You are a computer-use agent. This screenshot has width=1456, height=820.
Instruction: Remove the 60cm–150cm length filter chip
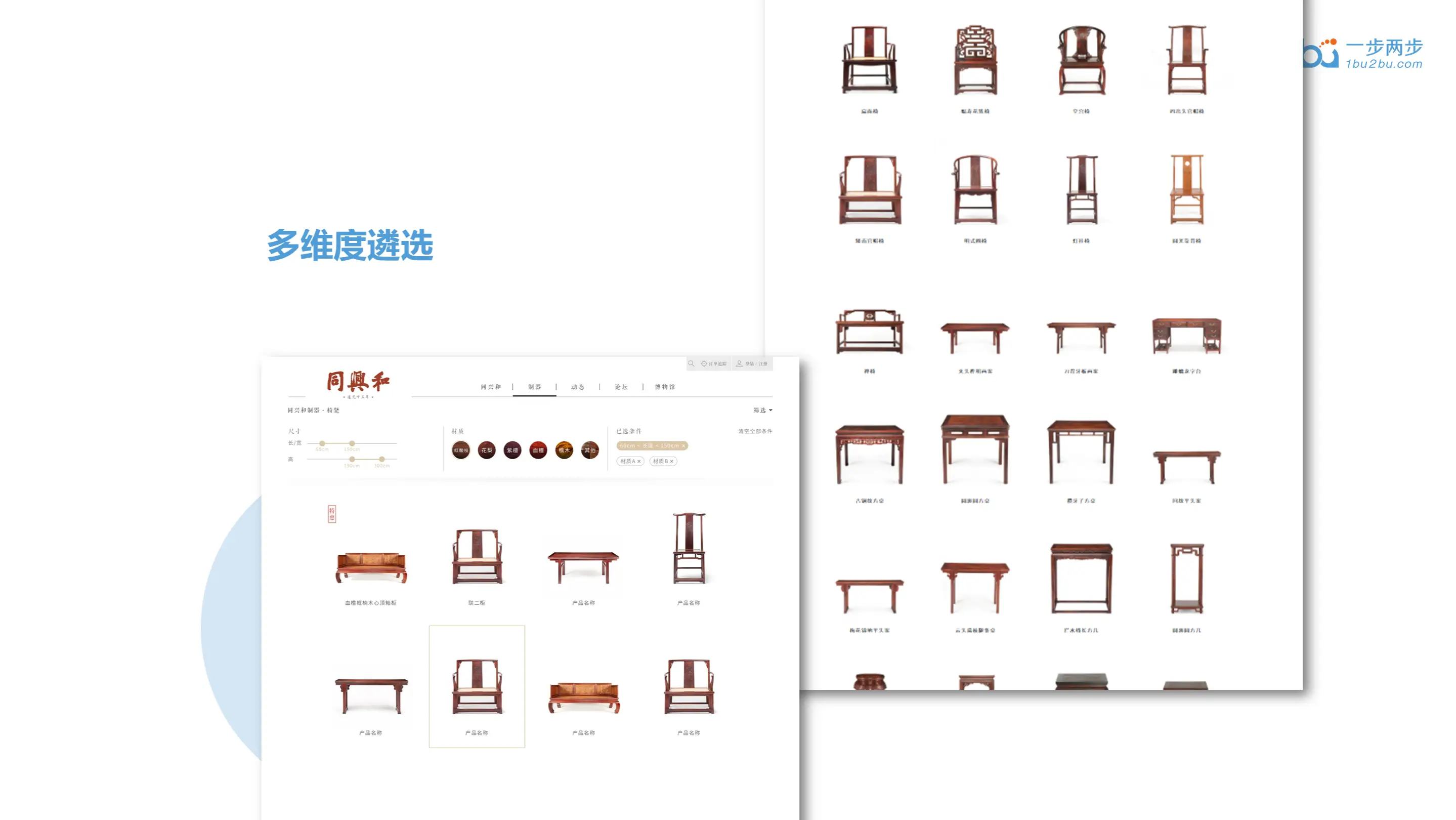(683, 445)
